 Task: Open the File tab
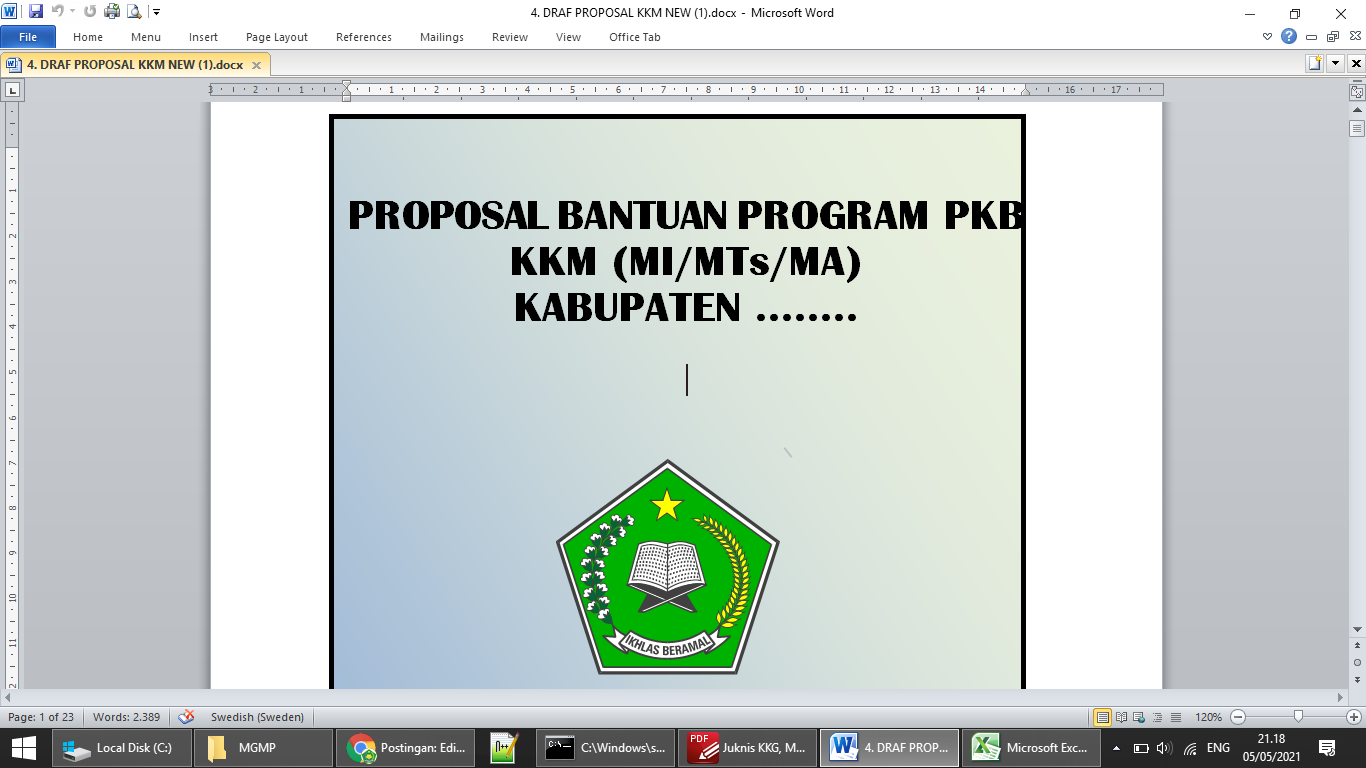28,37
